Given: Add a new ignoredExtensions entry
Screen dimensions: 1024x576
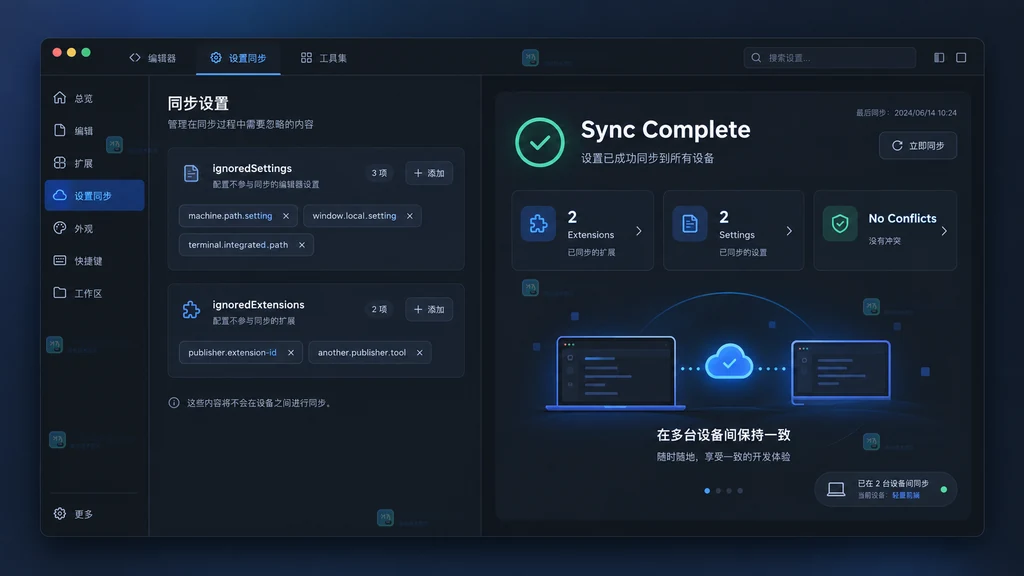Looking at the screenshot, I should point(429,310).
